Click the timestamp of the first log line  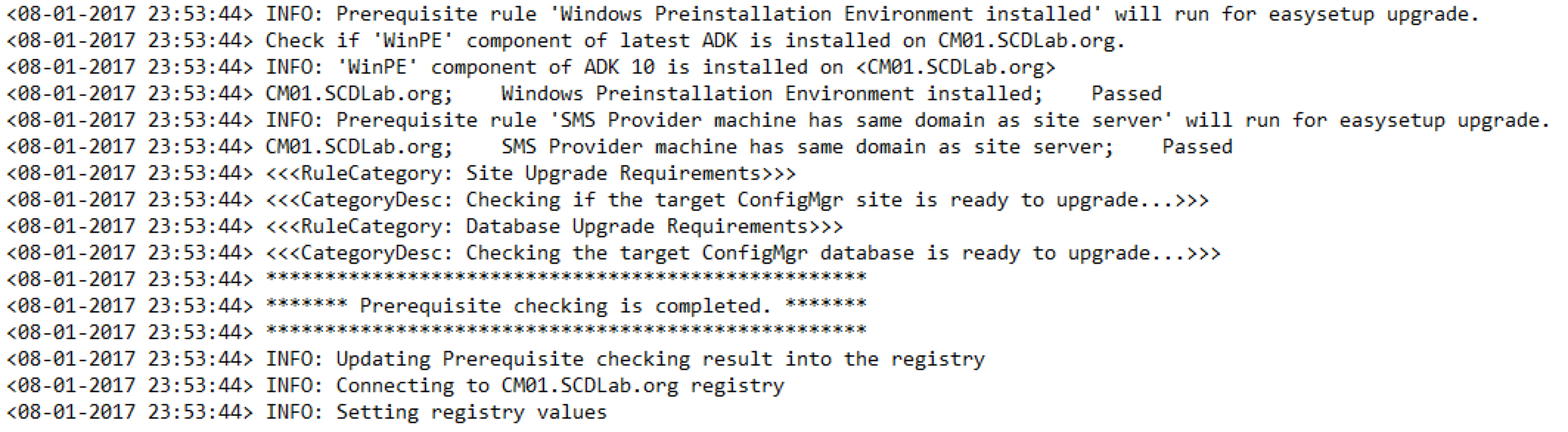click(130, 14)
